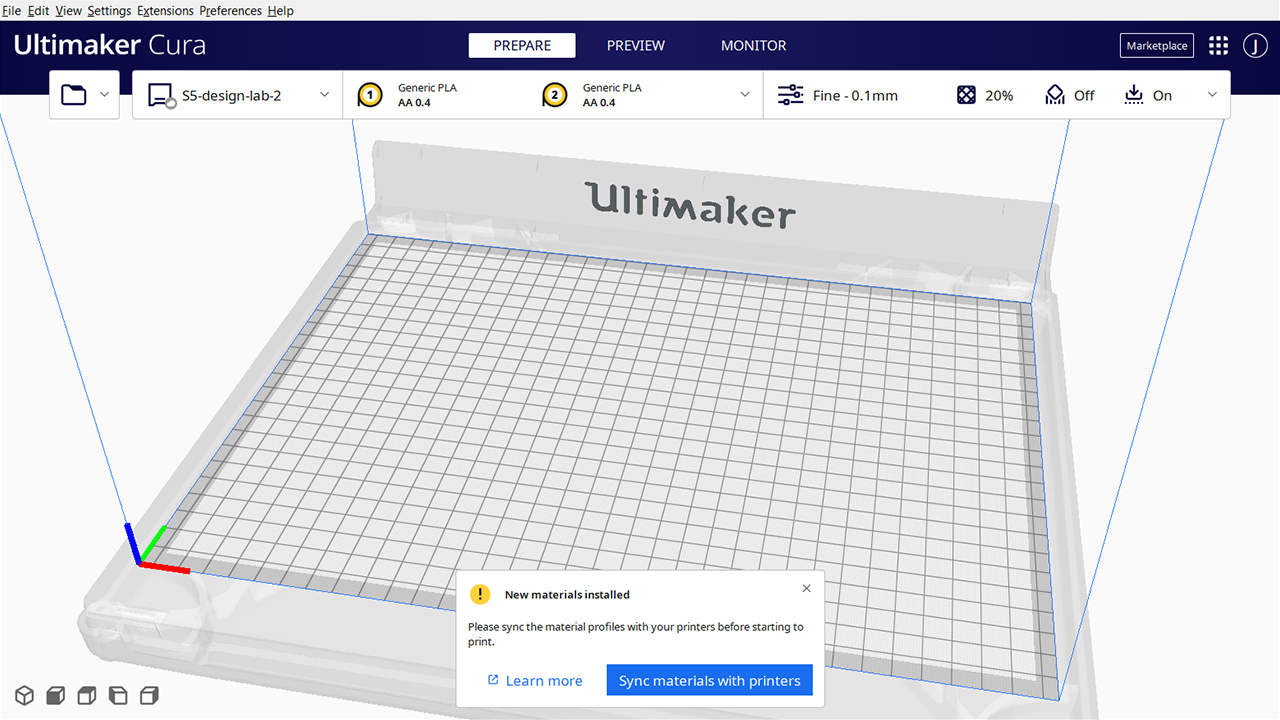
Task: Click the support Off label
Action: pyautogui.click(x=1084, y=96)
